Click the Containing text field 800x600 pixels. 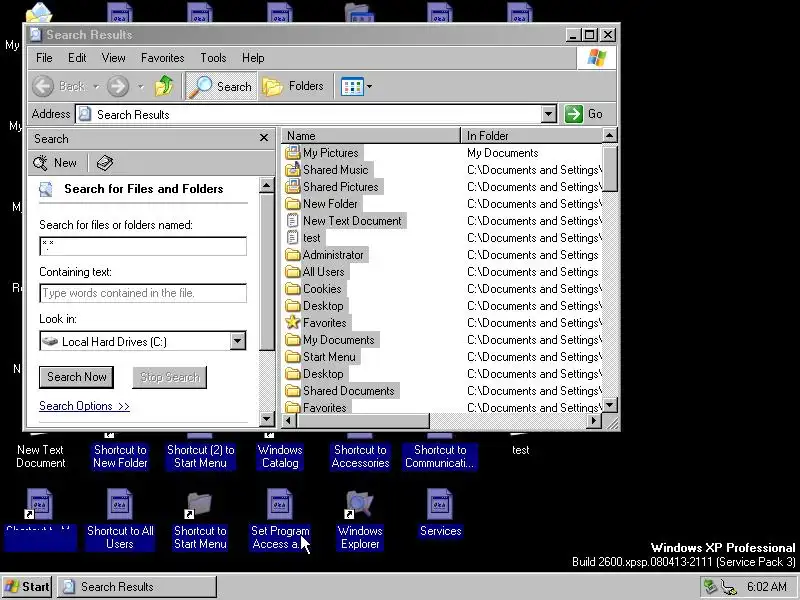[143, 293]
